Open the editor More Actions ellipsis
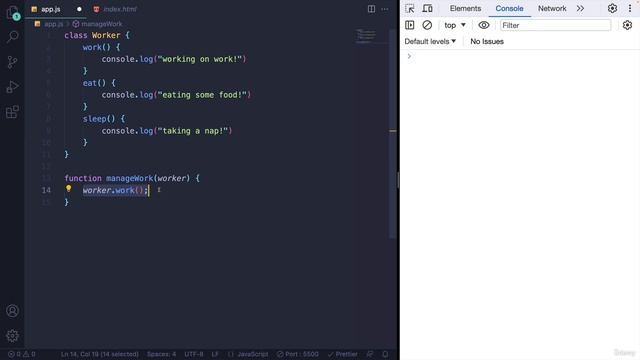640x360 pixels. click(385, 9)
